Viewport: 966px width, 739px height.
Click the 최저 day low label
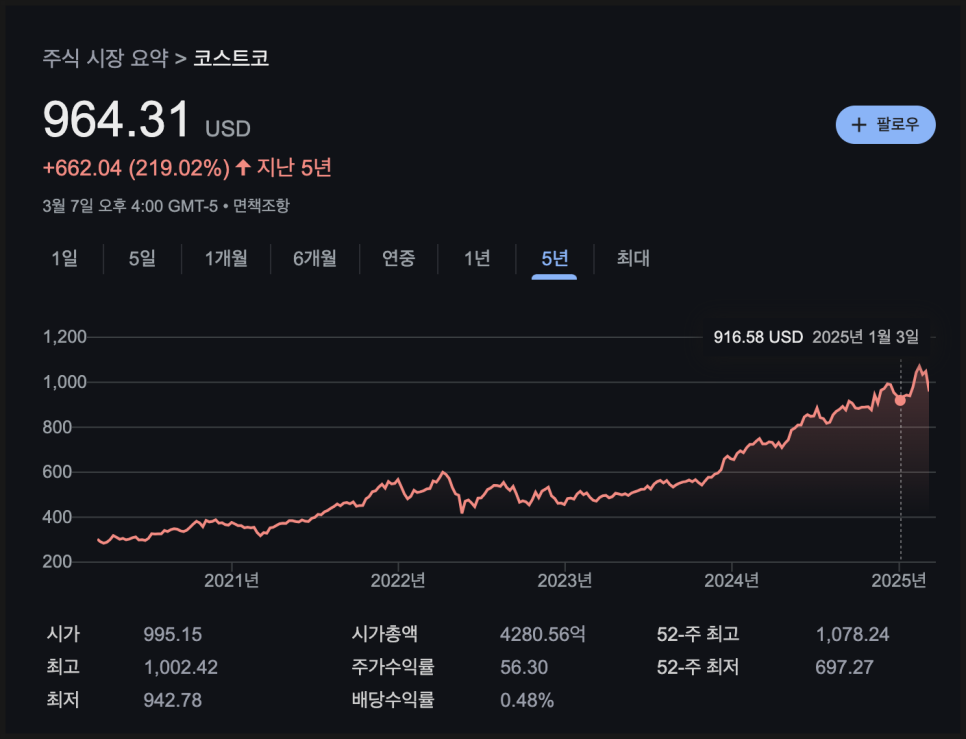(63, 700)
